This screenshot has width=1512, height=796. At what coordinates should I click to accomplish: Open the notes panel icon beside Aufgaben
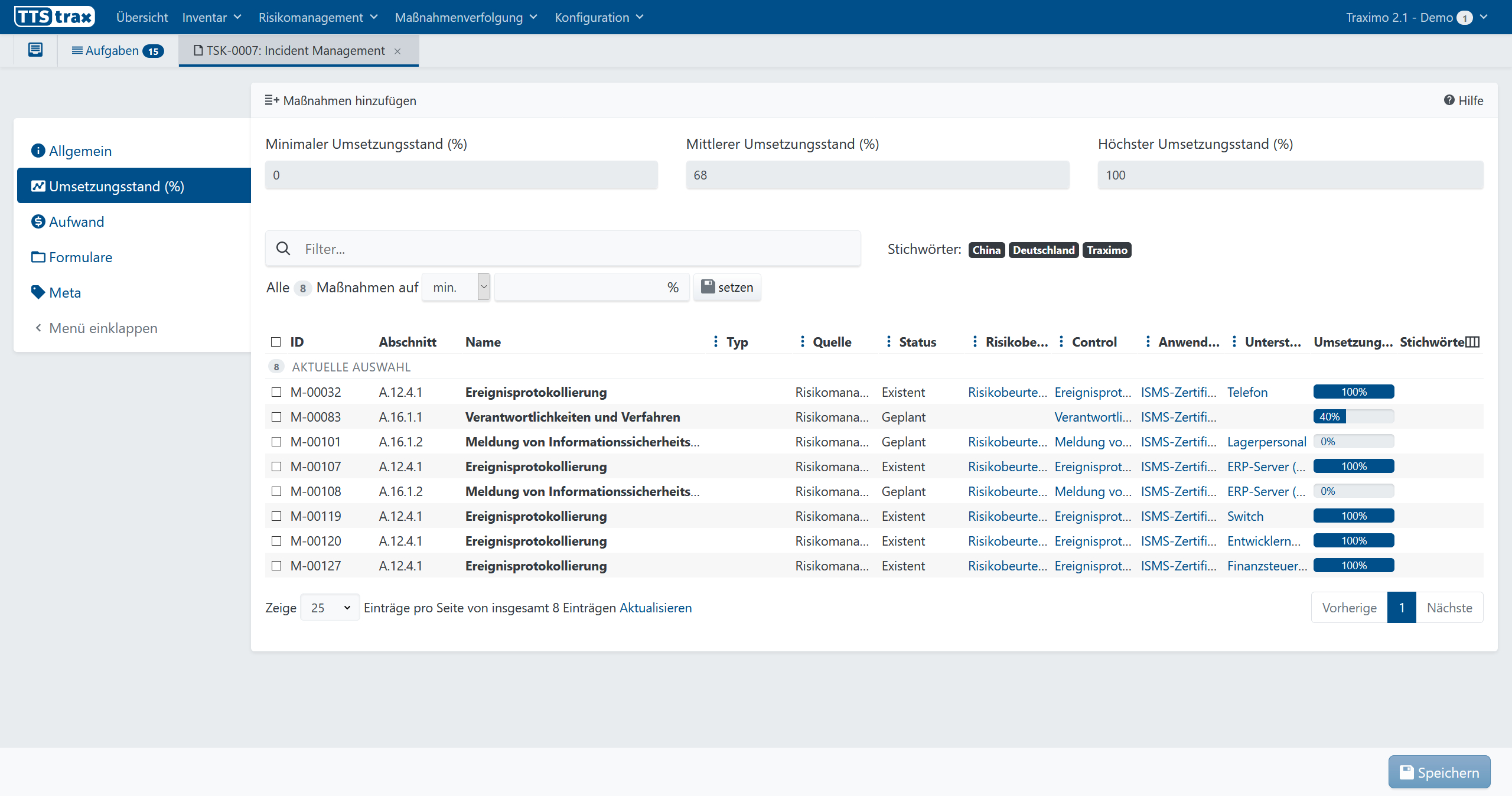pos(35,50)
